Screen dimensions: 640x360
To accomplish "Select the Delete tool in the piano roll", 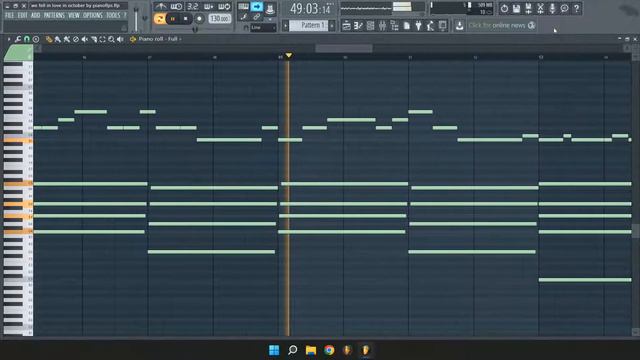I will coord(76,39).
